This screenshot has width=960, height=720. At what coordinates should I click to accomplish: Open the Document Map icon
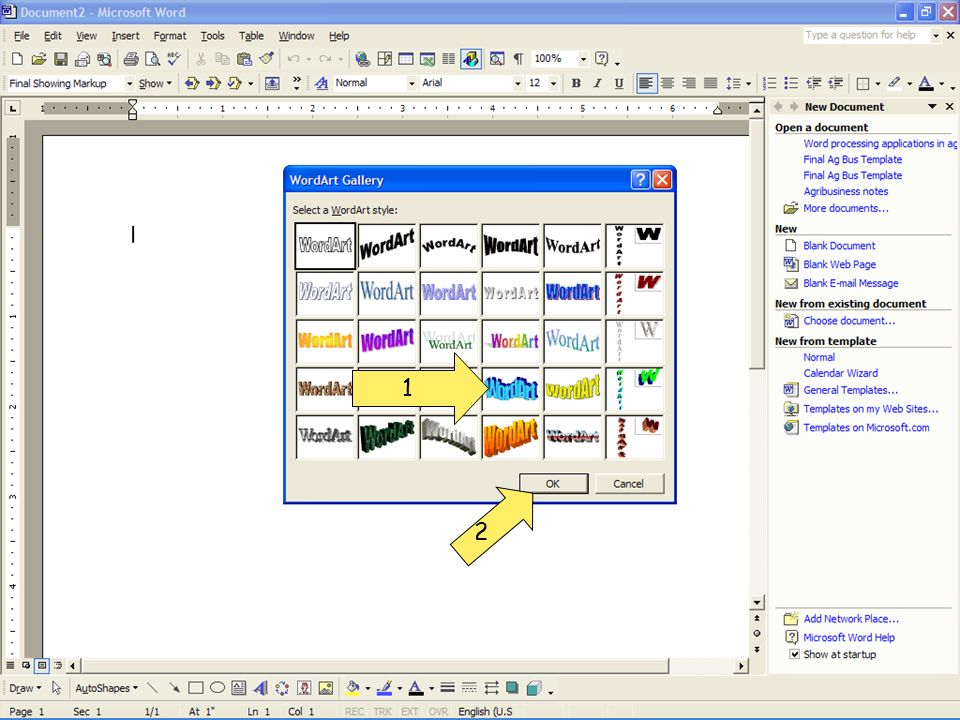497,59
